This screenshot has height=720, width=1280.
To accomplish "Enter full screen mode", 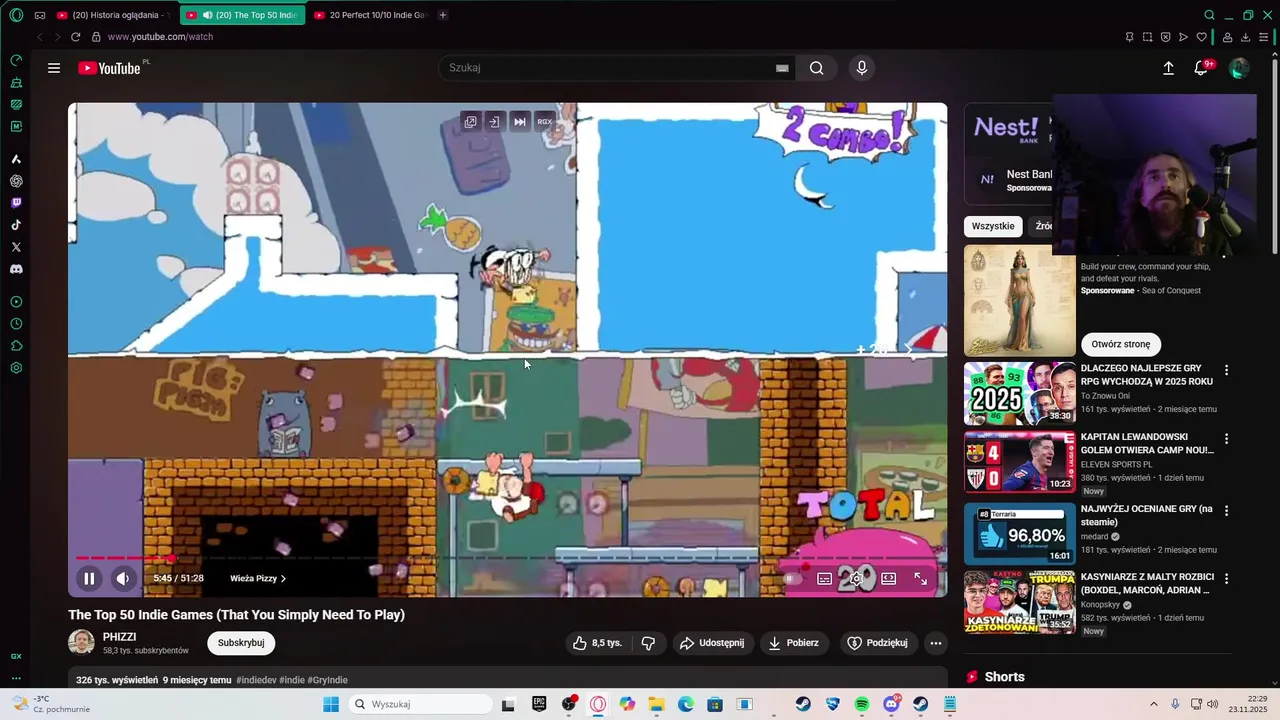I will pyautogui.click(x=920, y=578).
